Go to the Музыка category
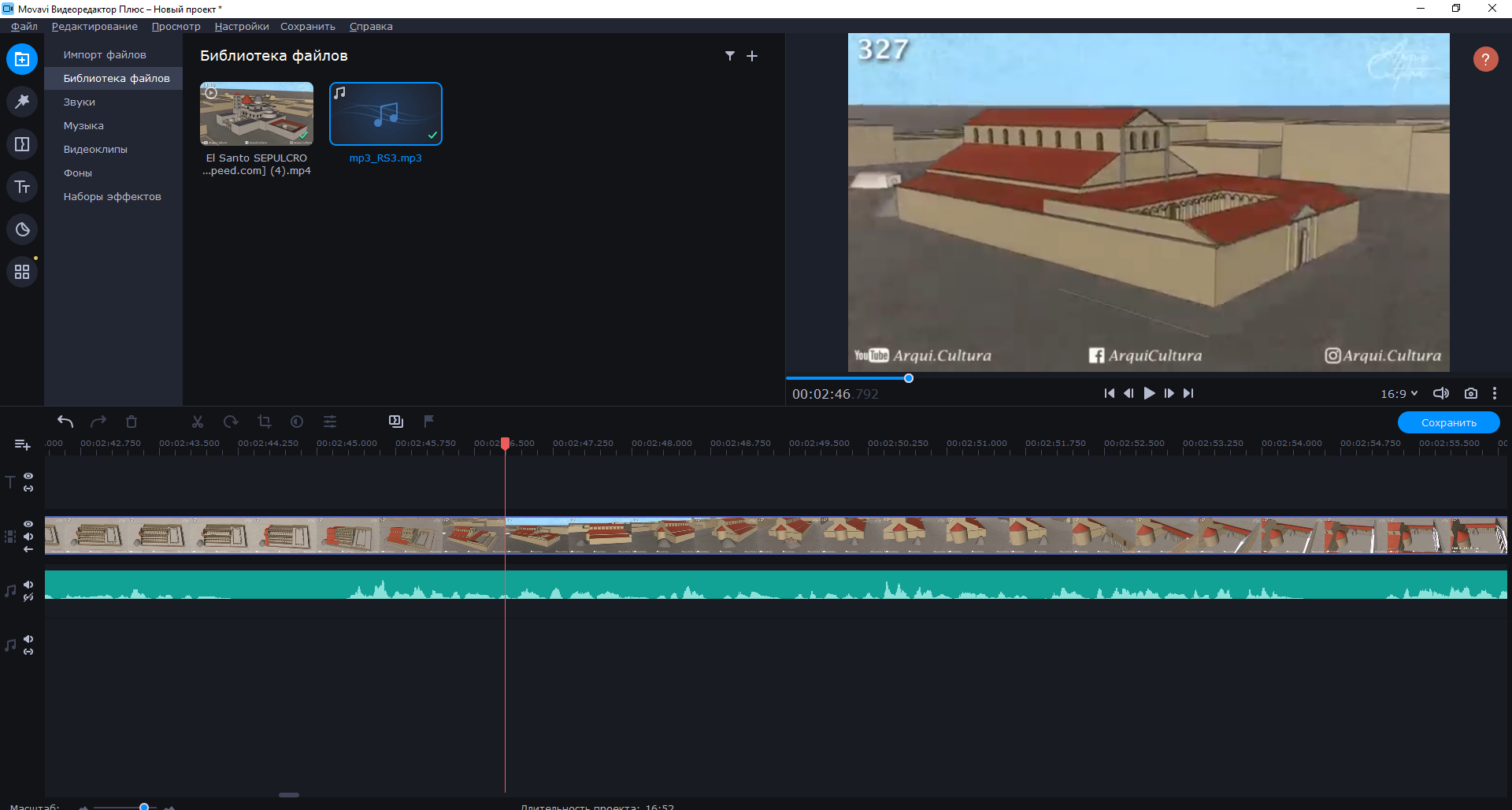 (x=113, y=125)
